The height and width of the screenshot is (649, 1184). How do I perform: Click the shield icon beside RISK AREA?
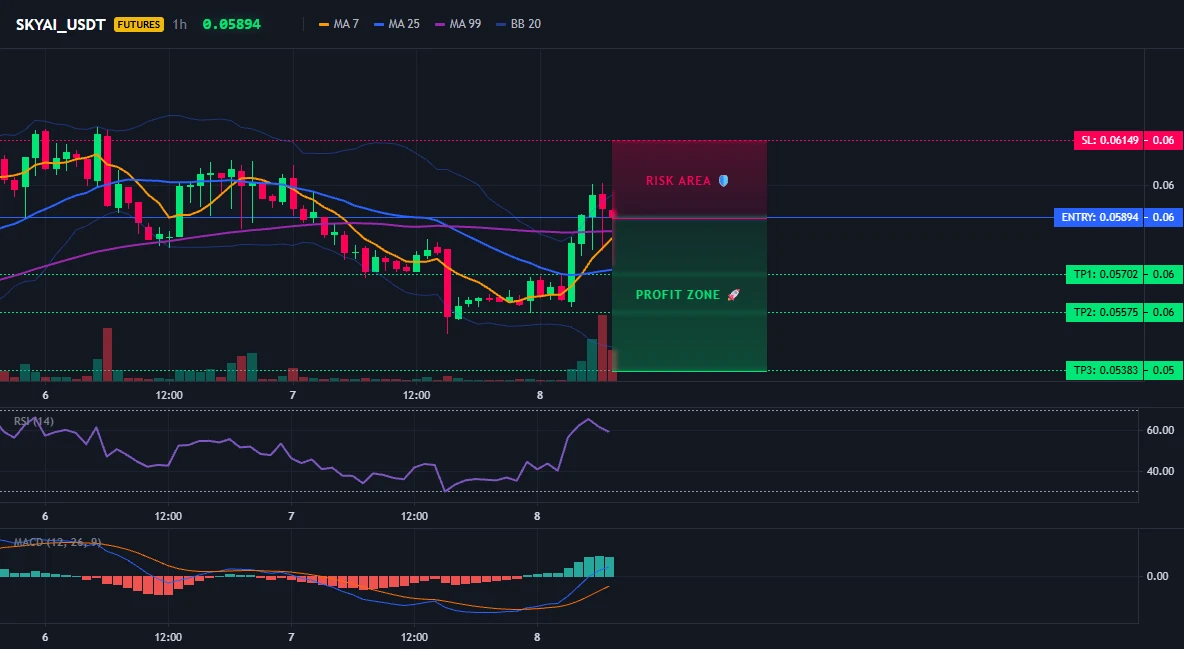(723, 181)
